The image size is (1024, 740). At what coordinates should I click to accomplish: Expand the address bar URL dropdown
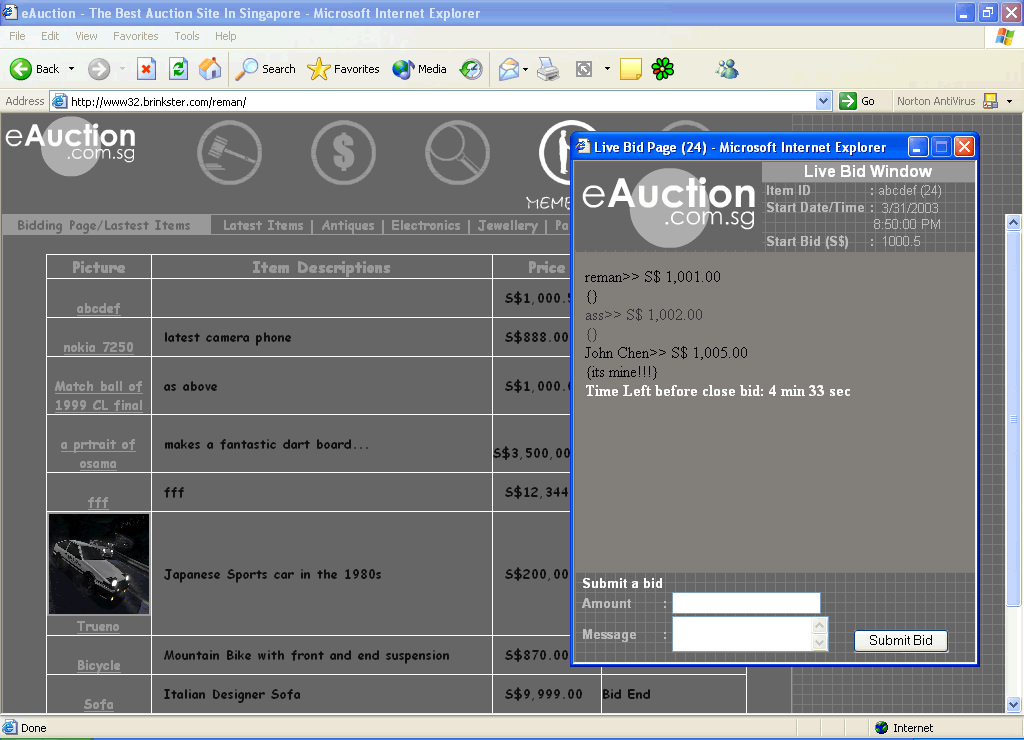point(824,101)
